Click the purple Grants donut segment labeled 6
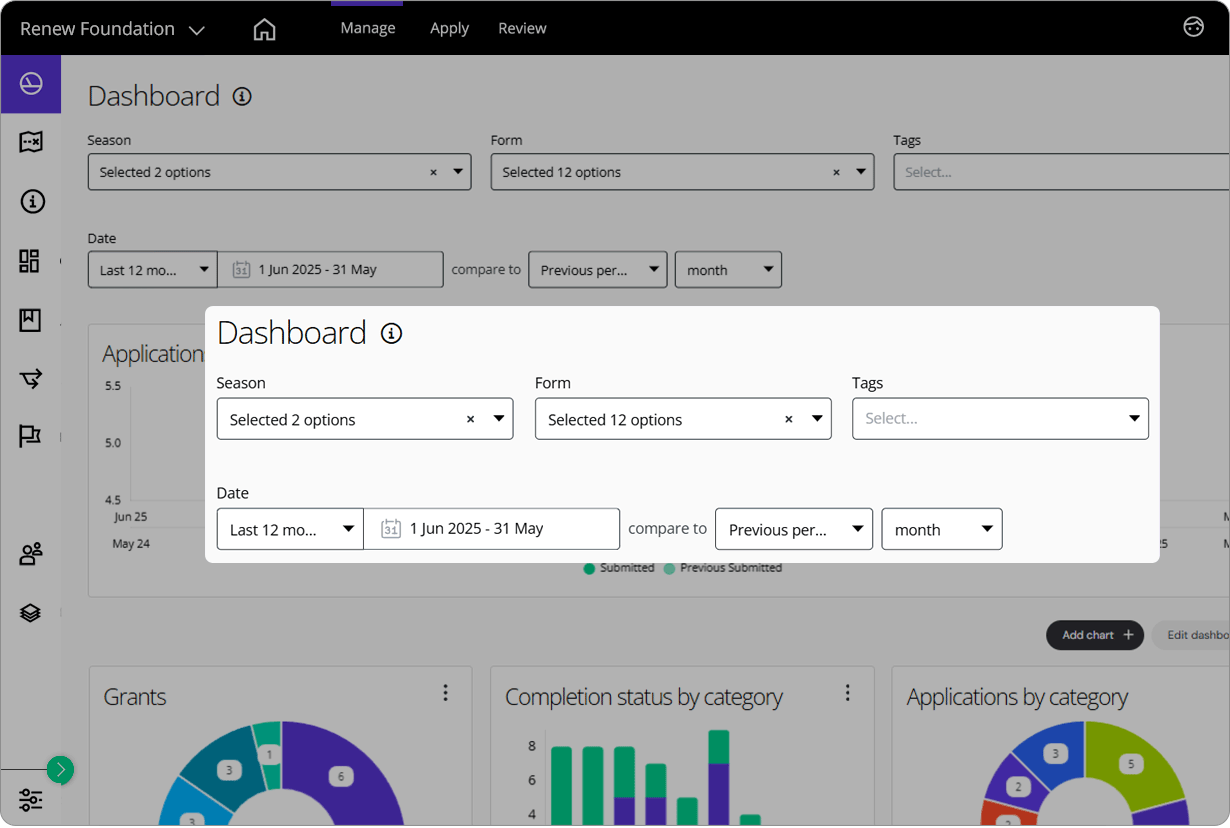This screenshot has width=1230, height=828. (341, 776)
